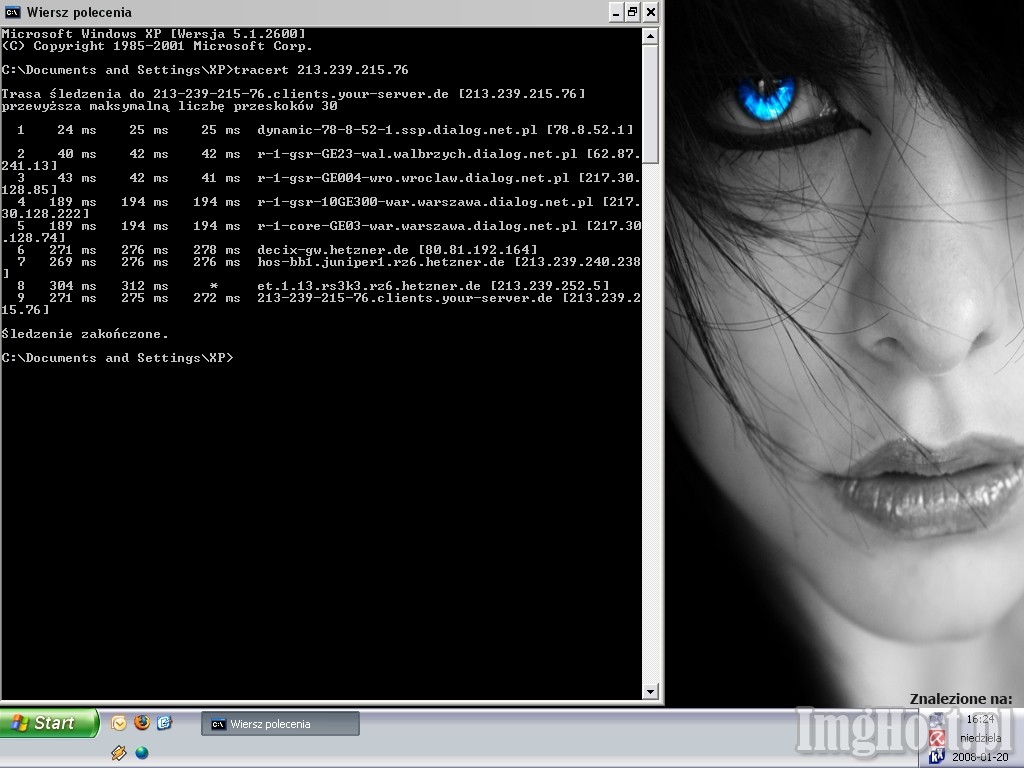
Task: Click the tray date 2008-01-20
Action: tap(980, 757)
